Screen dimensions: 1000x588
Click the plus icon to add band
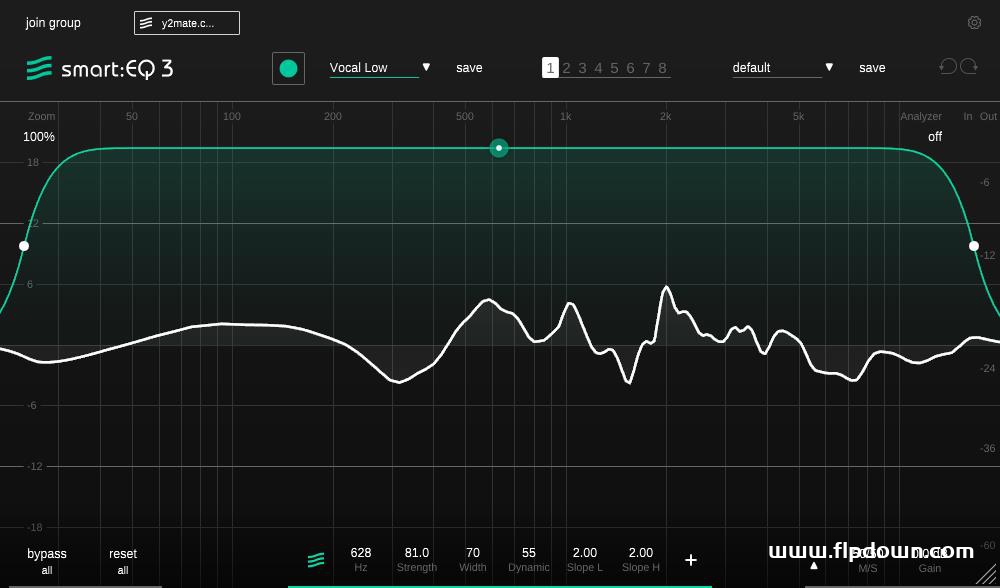point(690,560)
